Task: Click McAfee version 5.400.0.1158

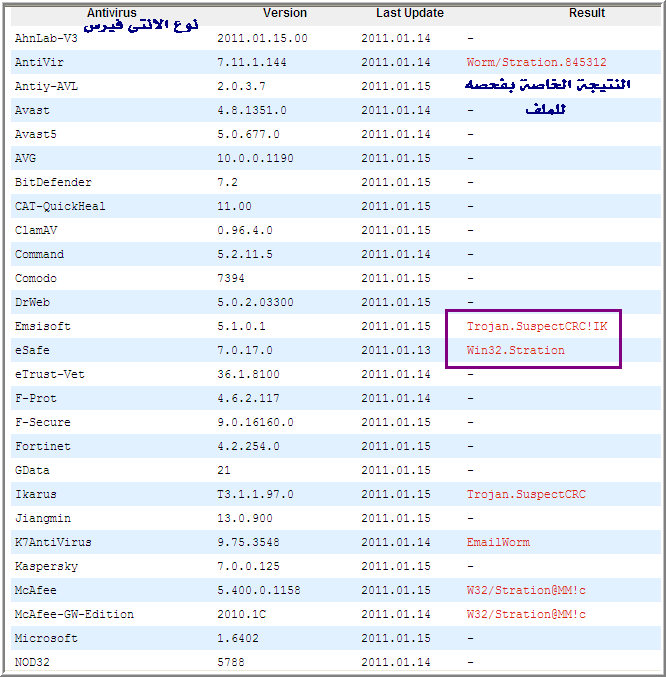Action: pyautogui.click(x=259, y=590)
